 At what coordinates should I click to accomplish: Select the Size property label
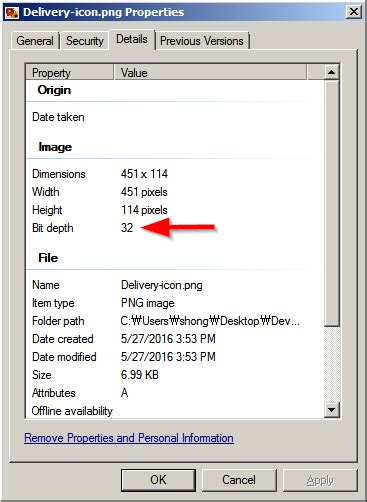click(x=42, y=375)
